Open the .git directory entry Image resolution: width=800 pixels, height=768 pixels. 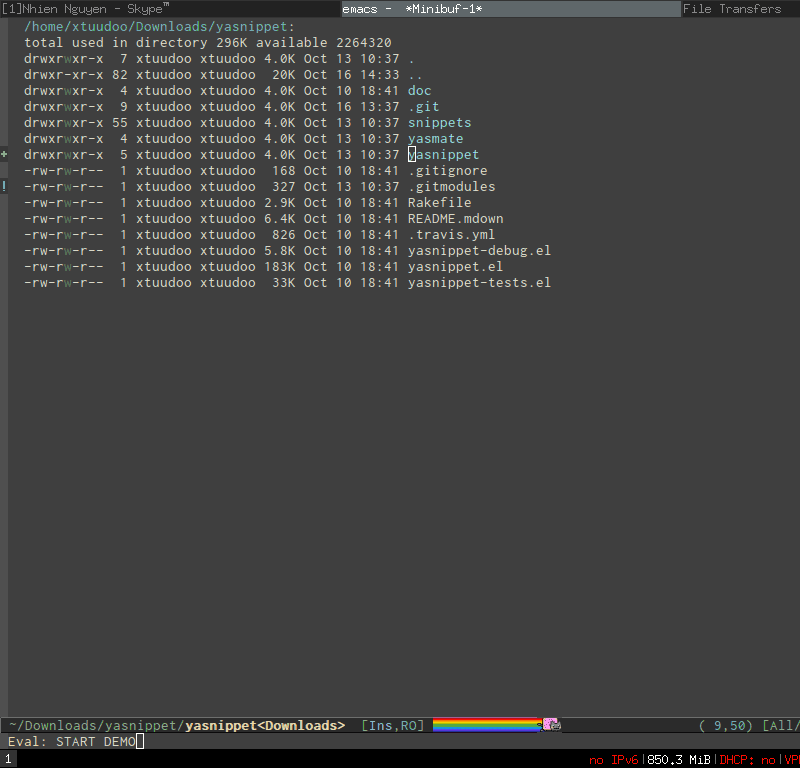[423, 107]
